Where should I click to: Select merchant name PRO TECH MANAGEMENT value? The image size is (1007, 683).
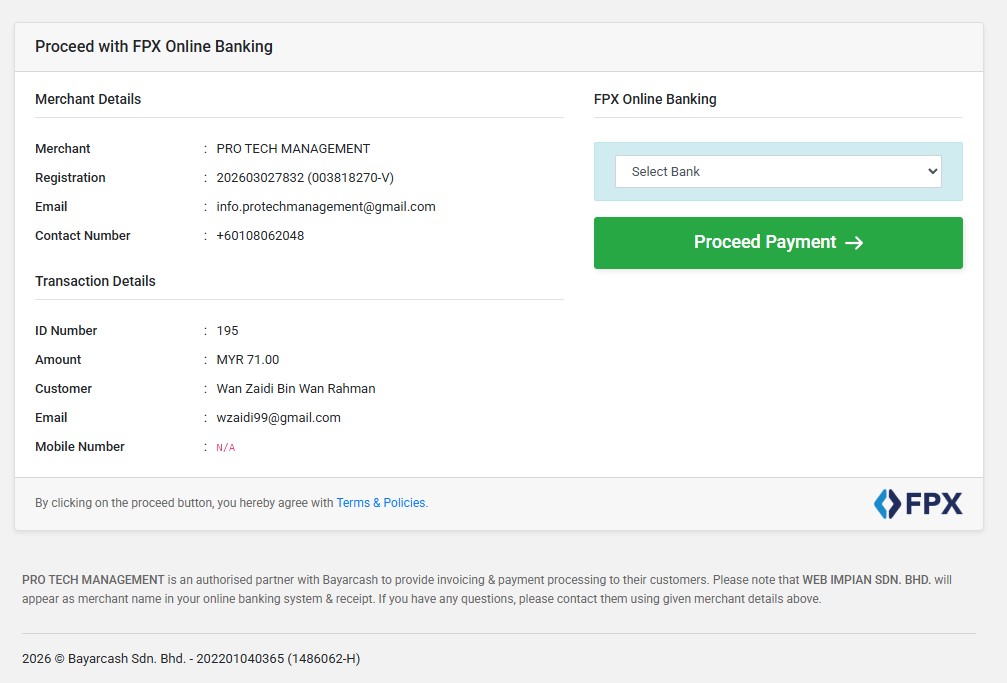293,148
